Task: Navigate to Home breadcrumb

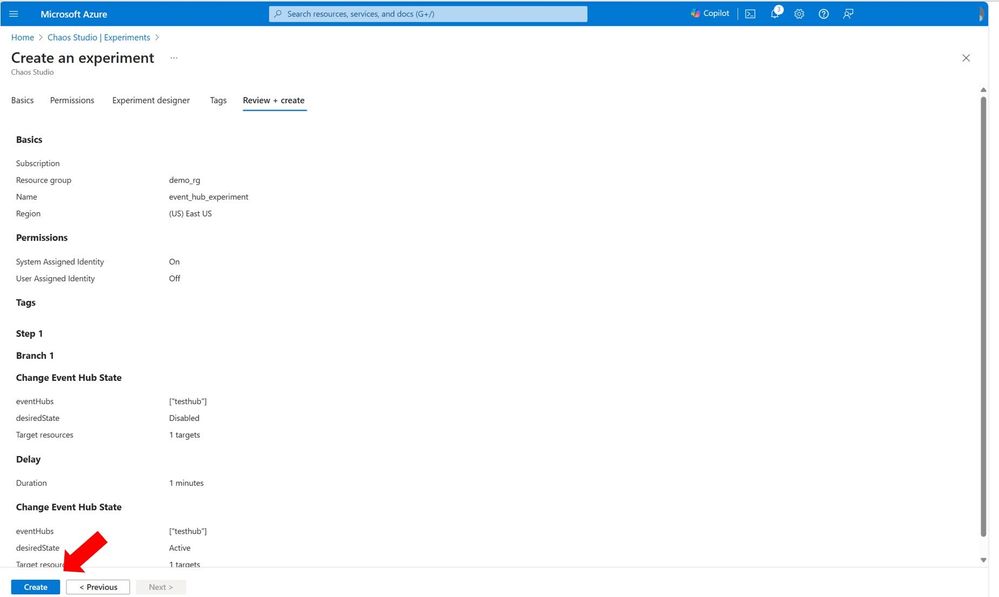Action: coord(22,38)
